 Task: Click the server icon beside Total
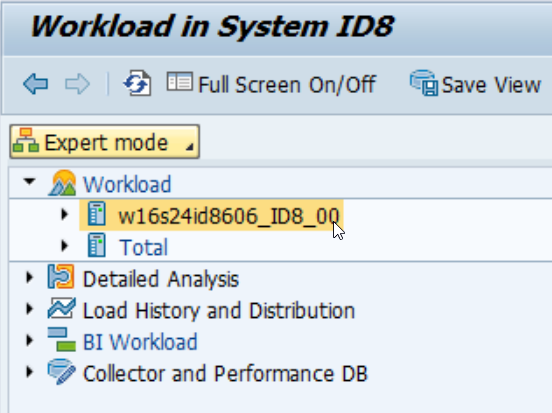[96, 245]
